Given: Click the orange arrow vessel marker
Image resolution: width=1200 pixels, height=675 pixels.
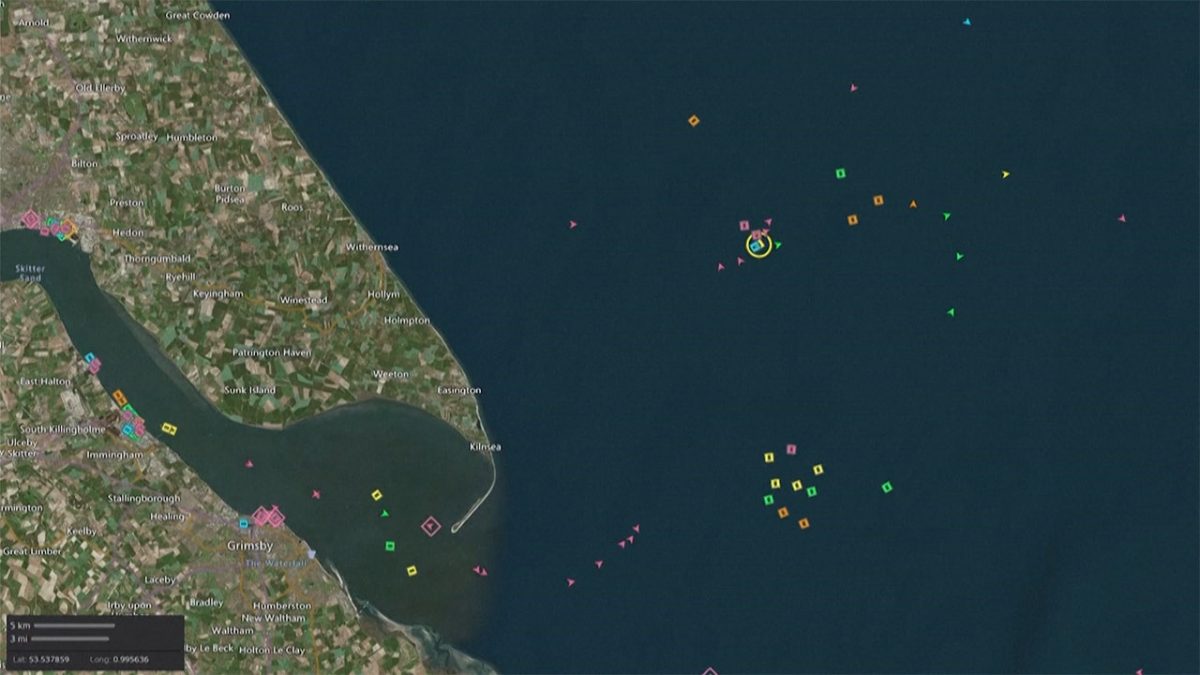Looking at the screenshot, I should [913, 204].
